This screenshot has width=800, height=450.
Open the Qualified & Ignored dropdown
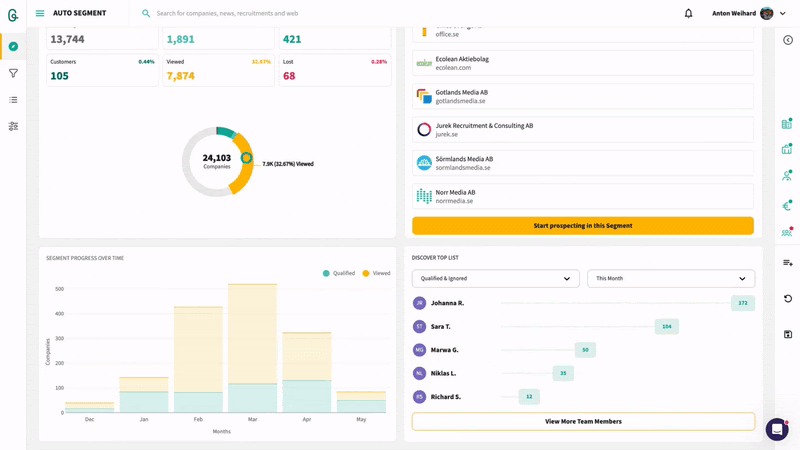(495, 279)
